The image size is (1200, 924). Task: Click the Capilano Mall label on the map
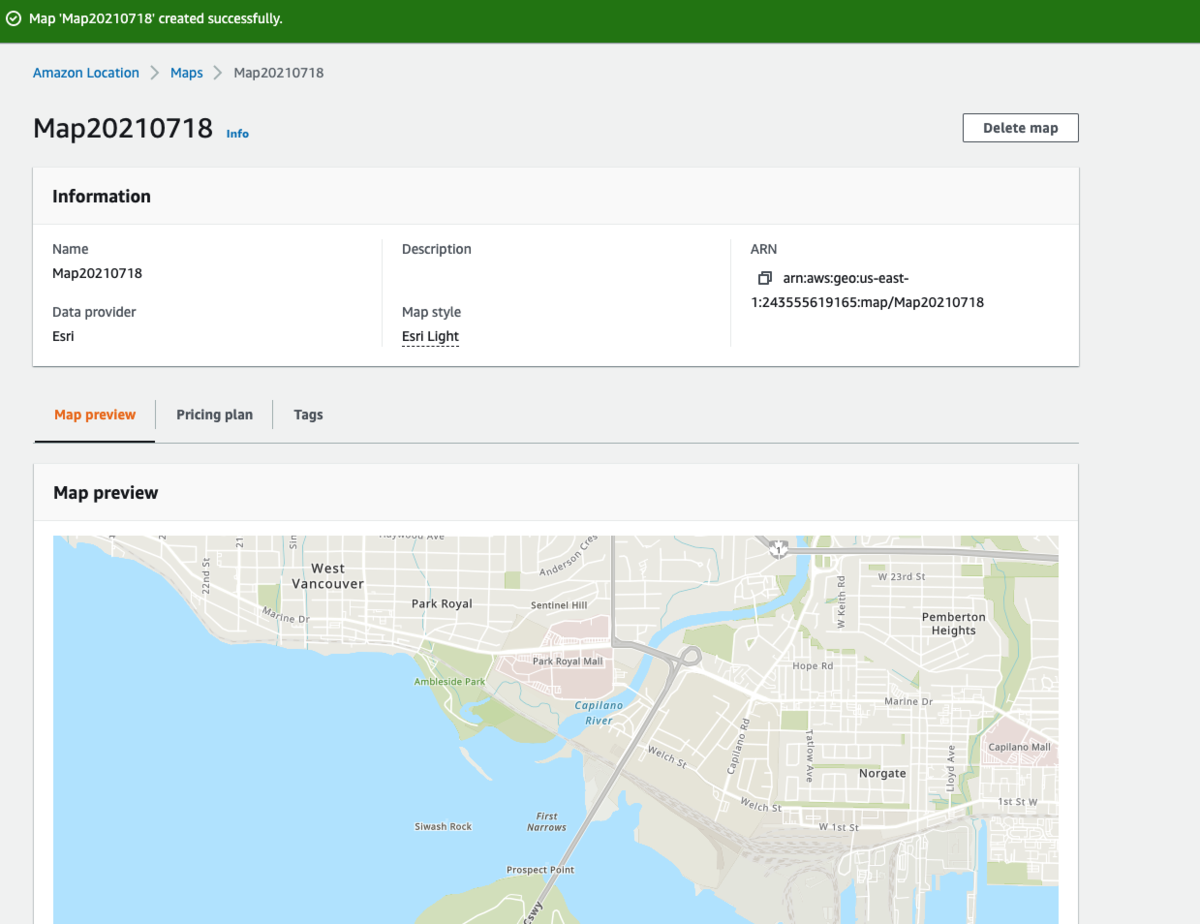[1019, 747]
